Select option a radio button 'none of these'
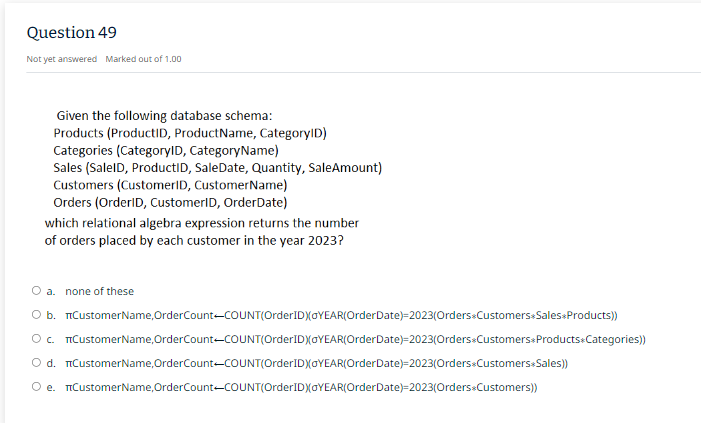701x423 pixels. coord(36,291)
